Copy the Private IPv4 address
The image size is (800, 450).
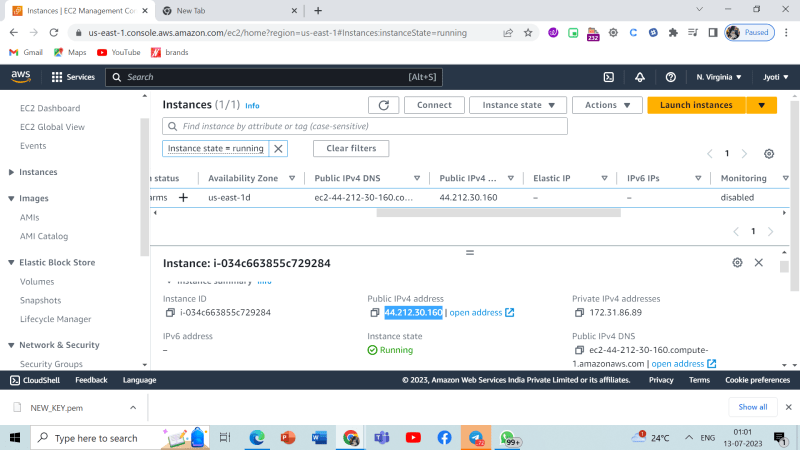tap(579, 312)
